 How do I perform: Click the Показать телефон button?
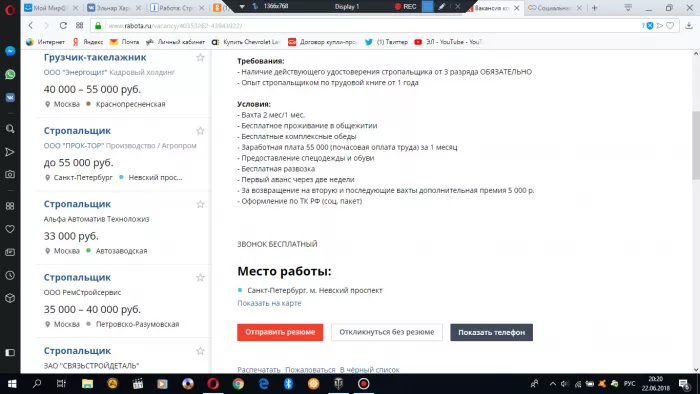tap(492, 332)
